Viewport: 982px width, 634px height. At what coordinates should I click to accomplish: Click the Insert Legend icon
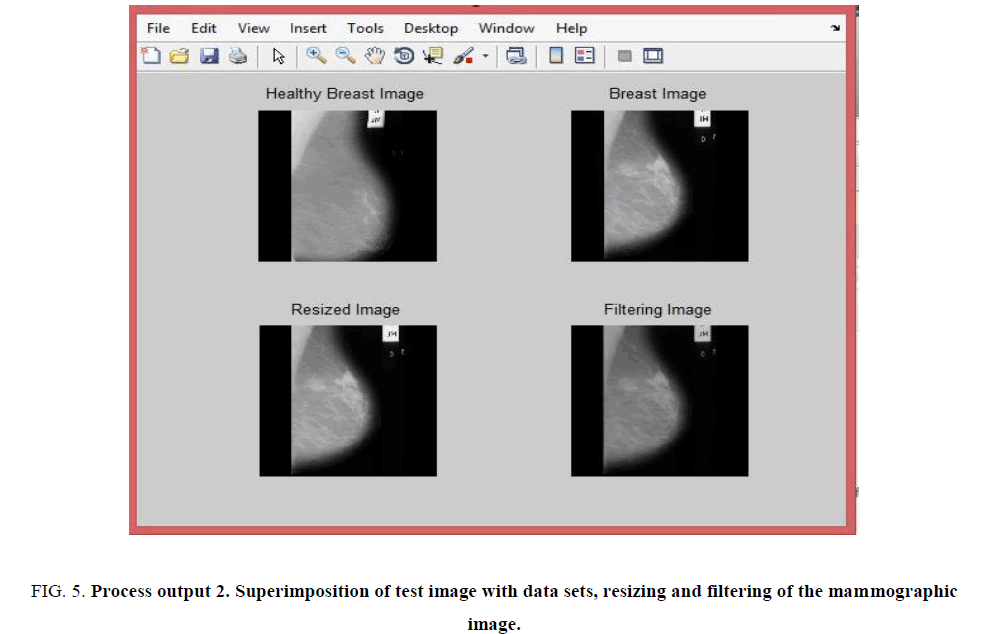point(584,56)
